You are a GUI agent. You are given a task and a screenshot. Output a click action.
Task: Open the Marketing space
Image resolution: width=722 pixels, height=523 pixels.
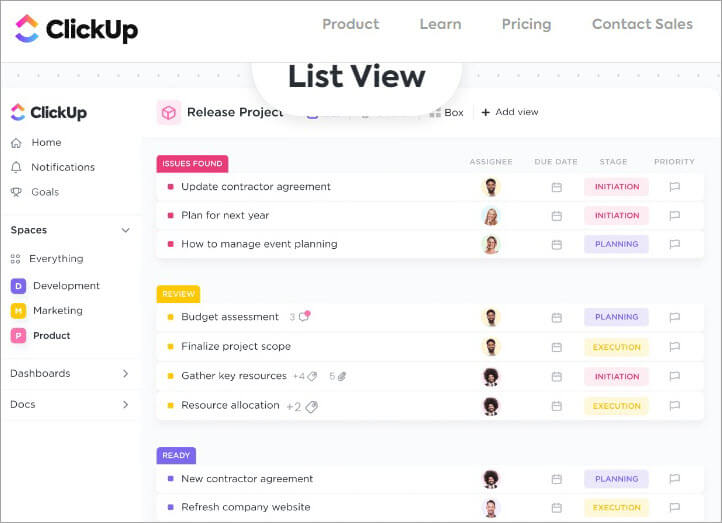(x=58, y=311)
